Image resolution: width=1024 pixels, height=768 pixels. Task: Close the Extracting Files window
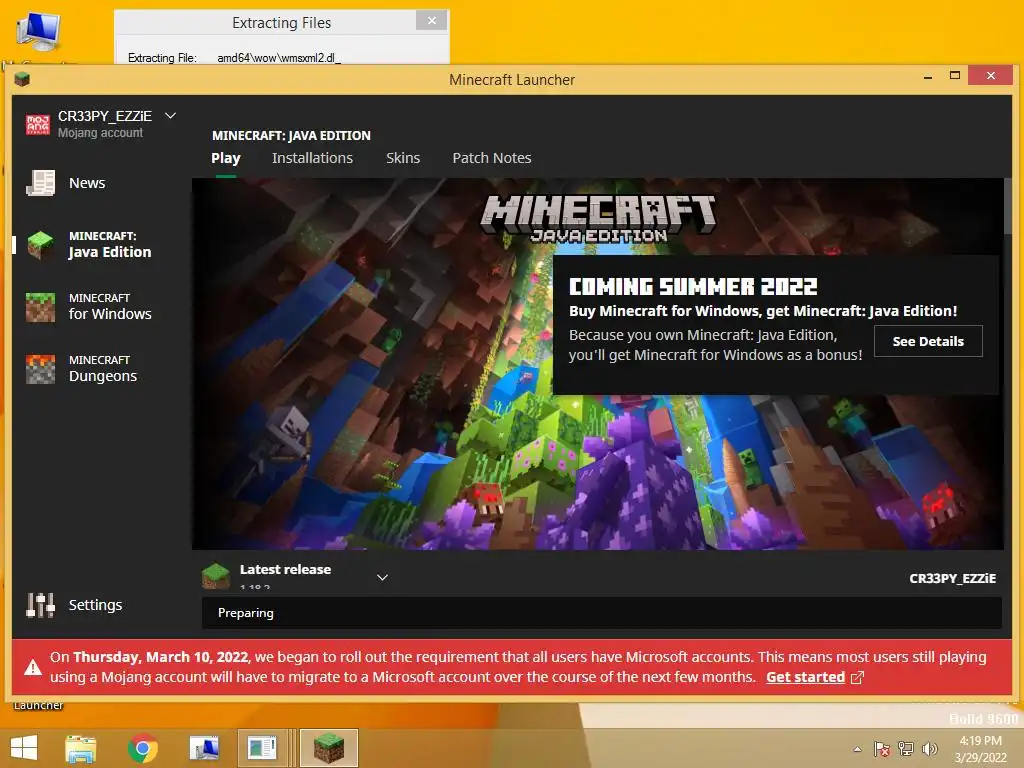432,21
